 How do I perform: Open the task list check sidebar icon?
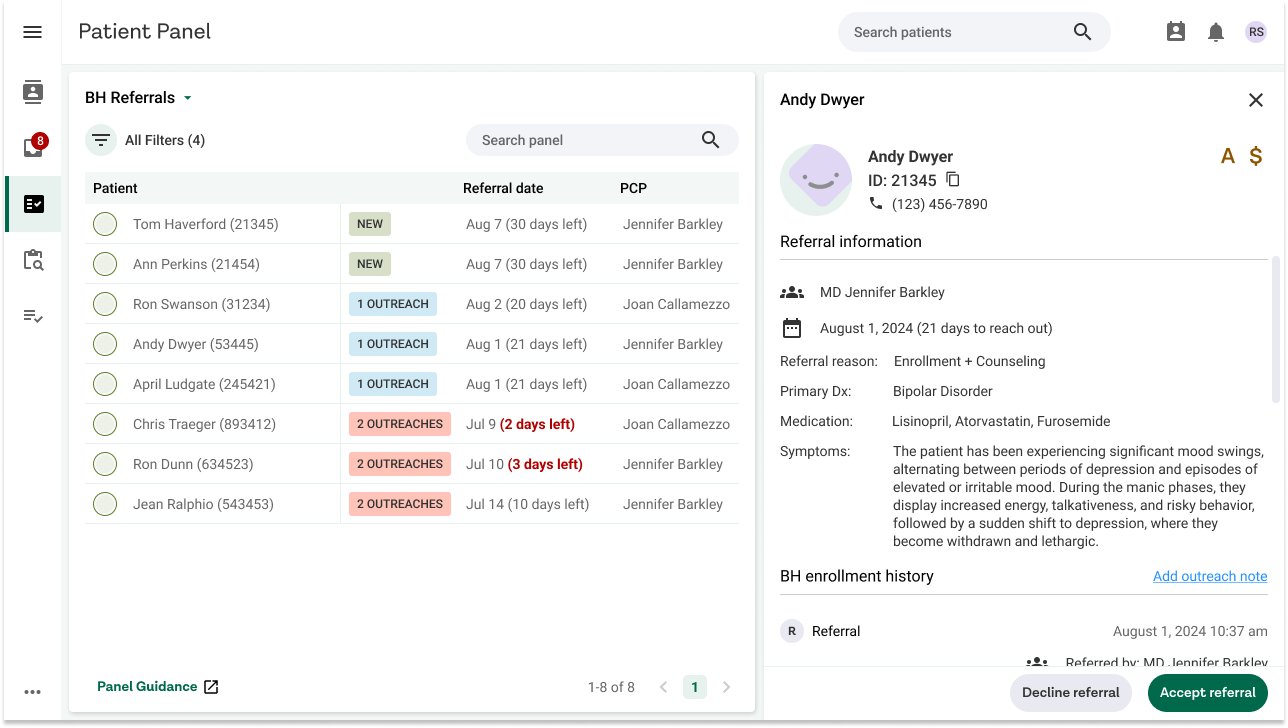[33, 316]
